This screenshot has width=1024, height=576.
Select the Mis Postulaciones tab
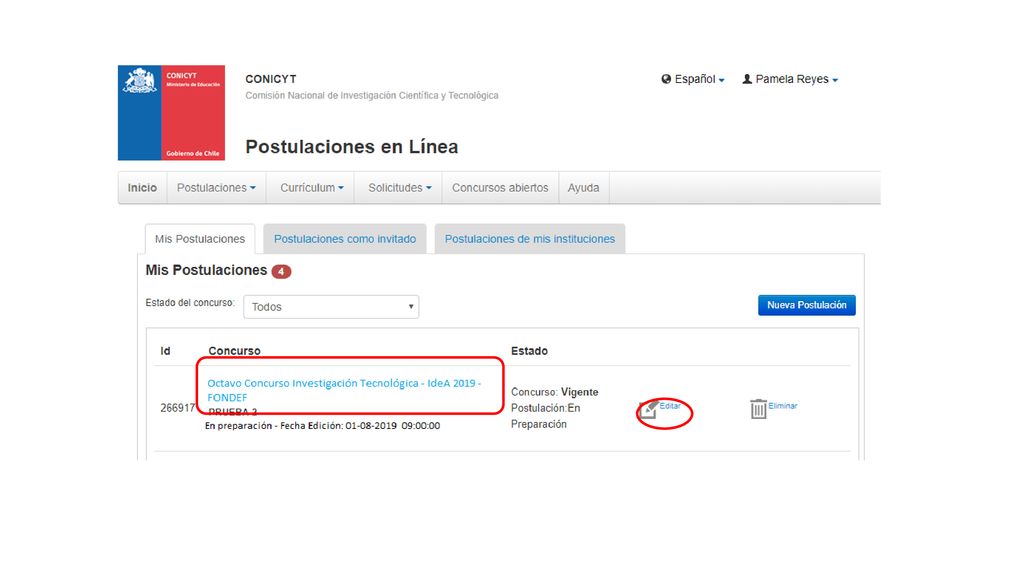tap(200, 239)
